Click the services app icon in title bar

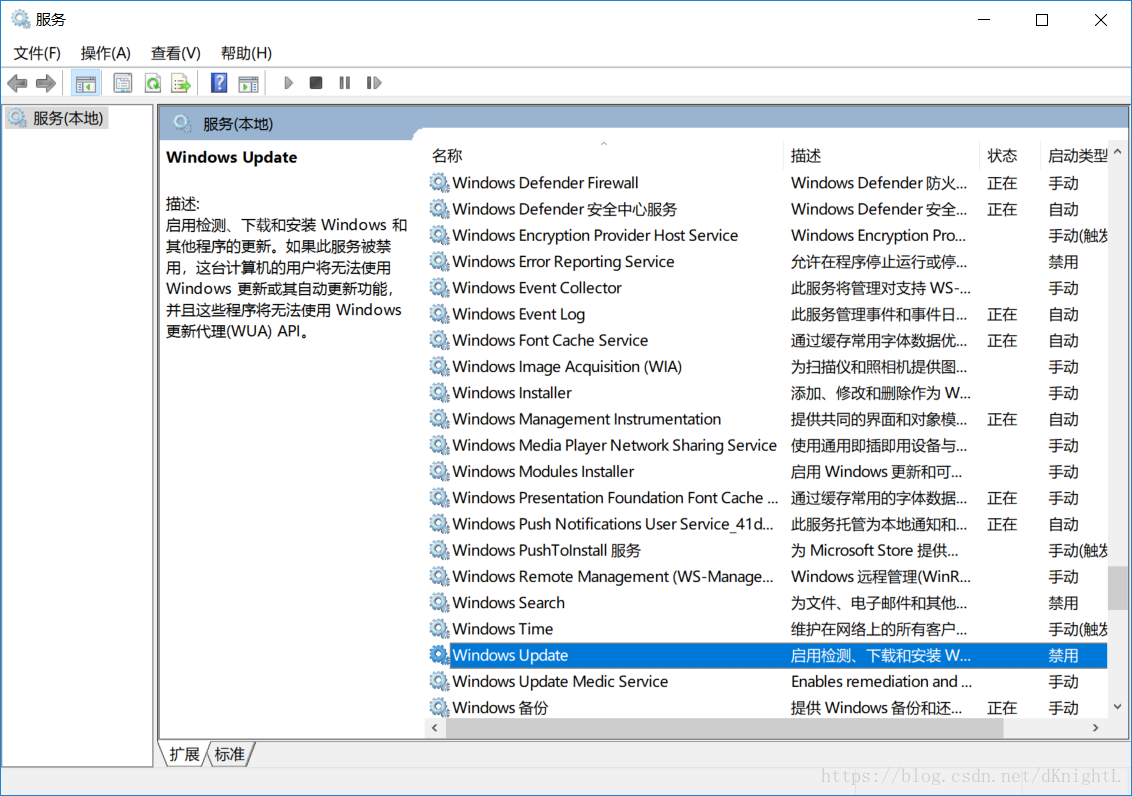point(20,19)
